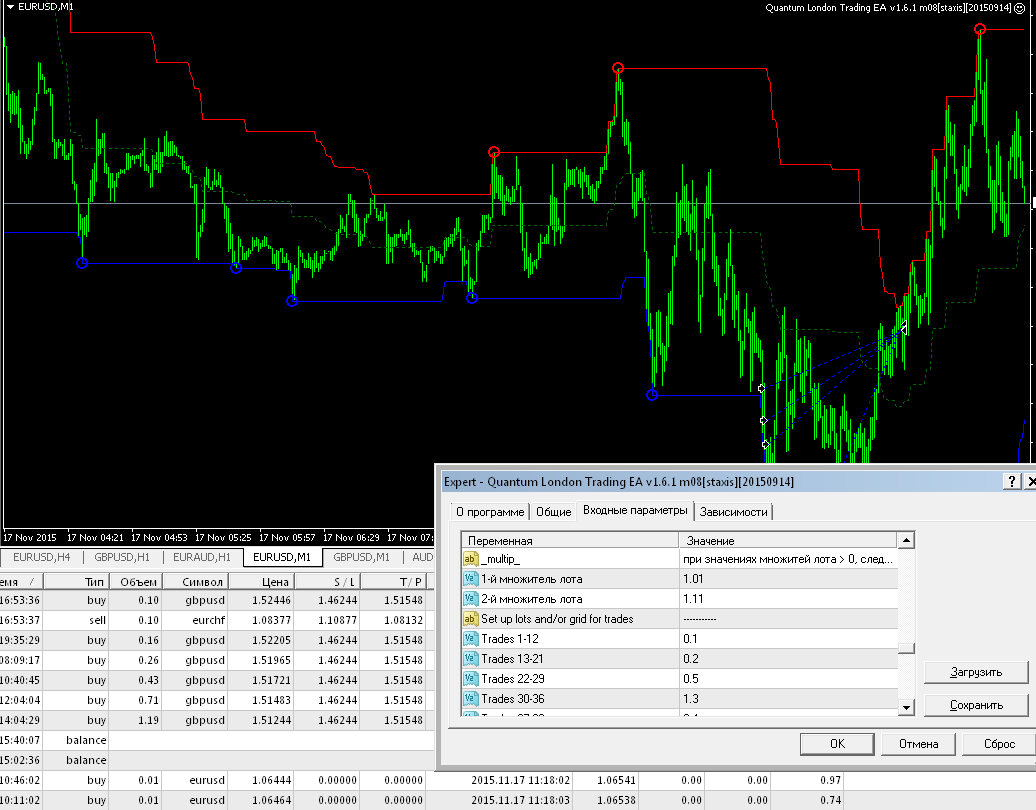This screenshot has height=810, width=1036.
Task: Click the parameter list scrollbar thumb
Action: 906,648
